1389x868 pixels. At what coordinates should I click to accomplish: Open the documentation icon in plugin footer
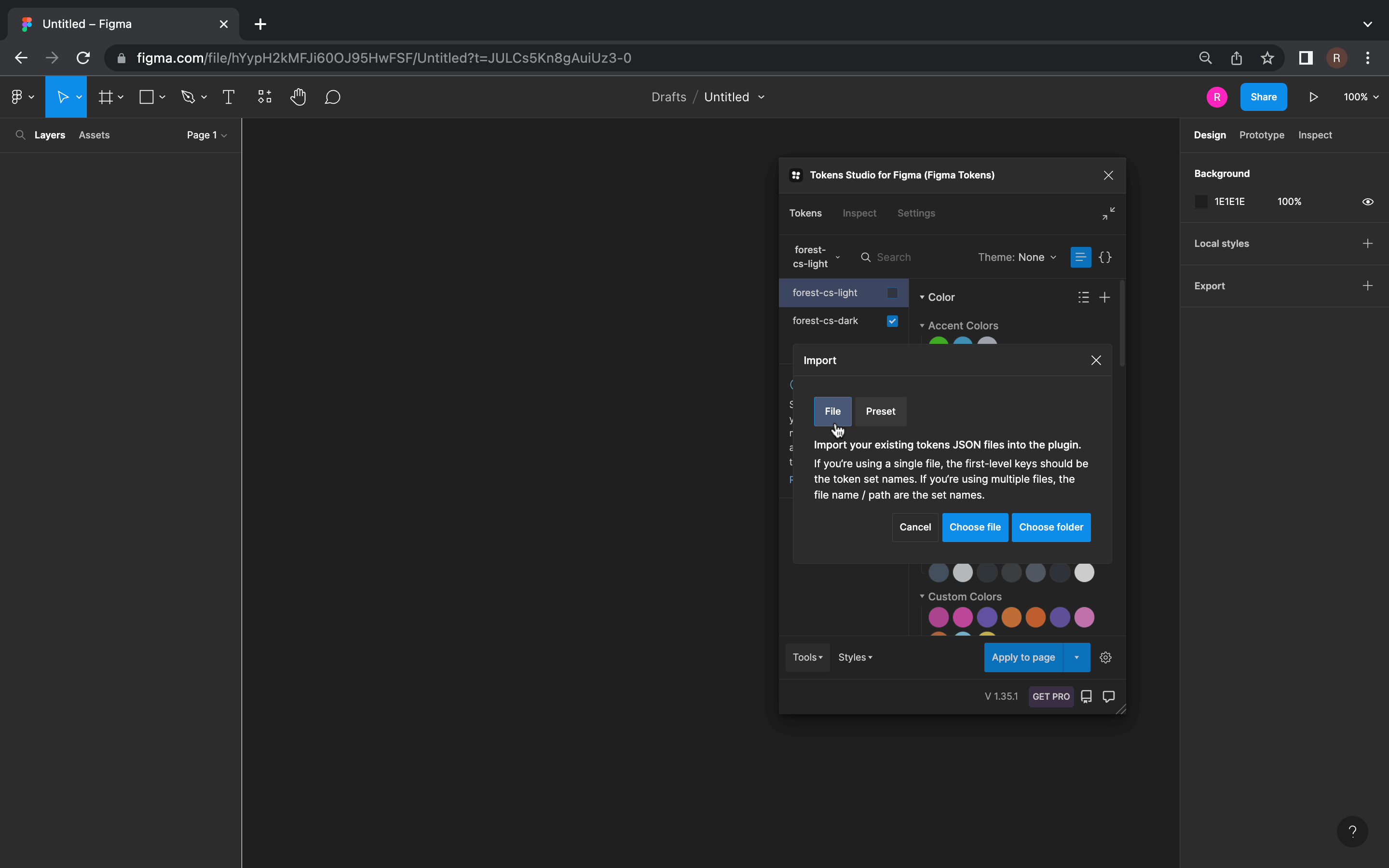pos(1086,696)
